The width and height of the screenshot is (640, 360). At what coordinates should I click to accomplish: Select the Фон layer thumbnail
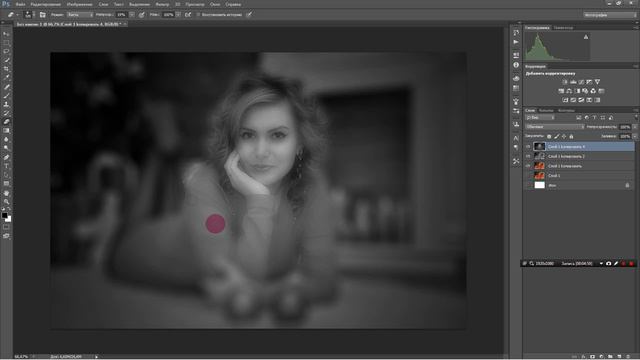click(540, 185)
